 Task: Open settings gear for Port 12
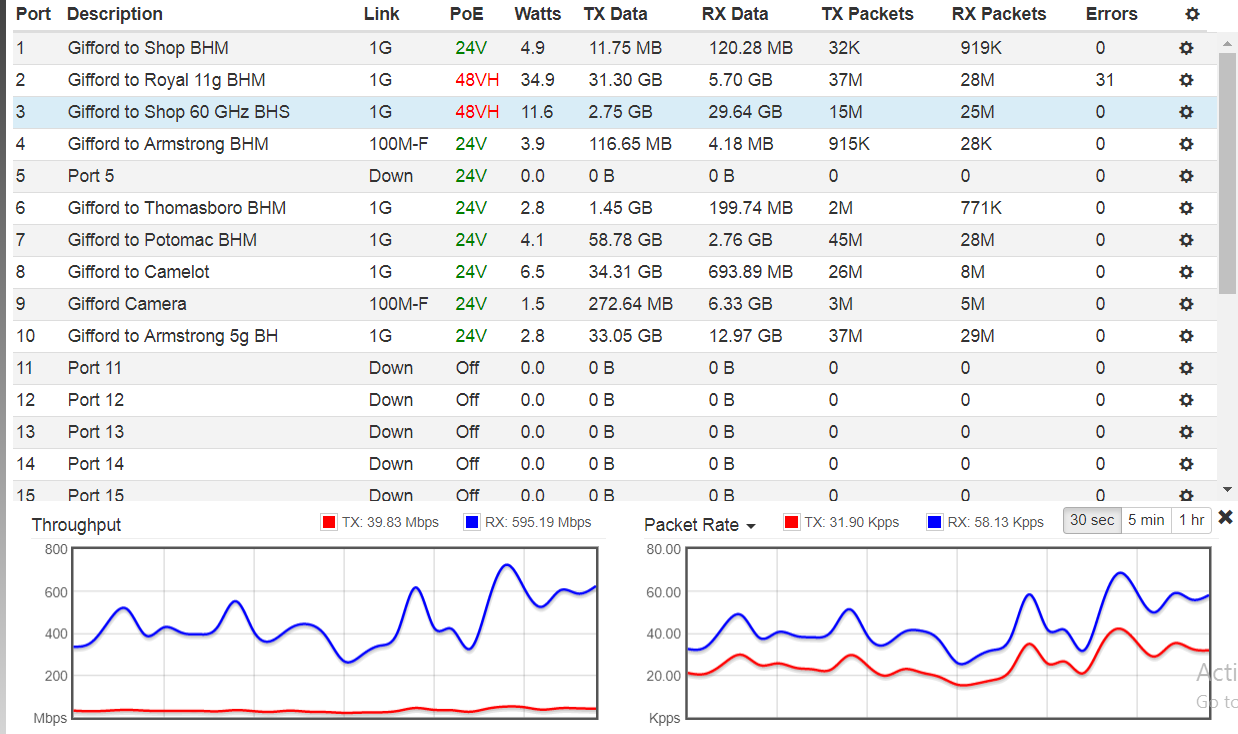pyautogui.click(x=1186, y=400)
